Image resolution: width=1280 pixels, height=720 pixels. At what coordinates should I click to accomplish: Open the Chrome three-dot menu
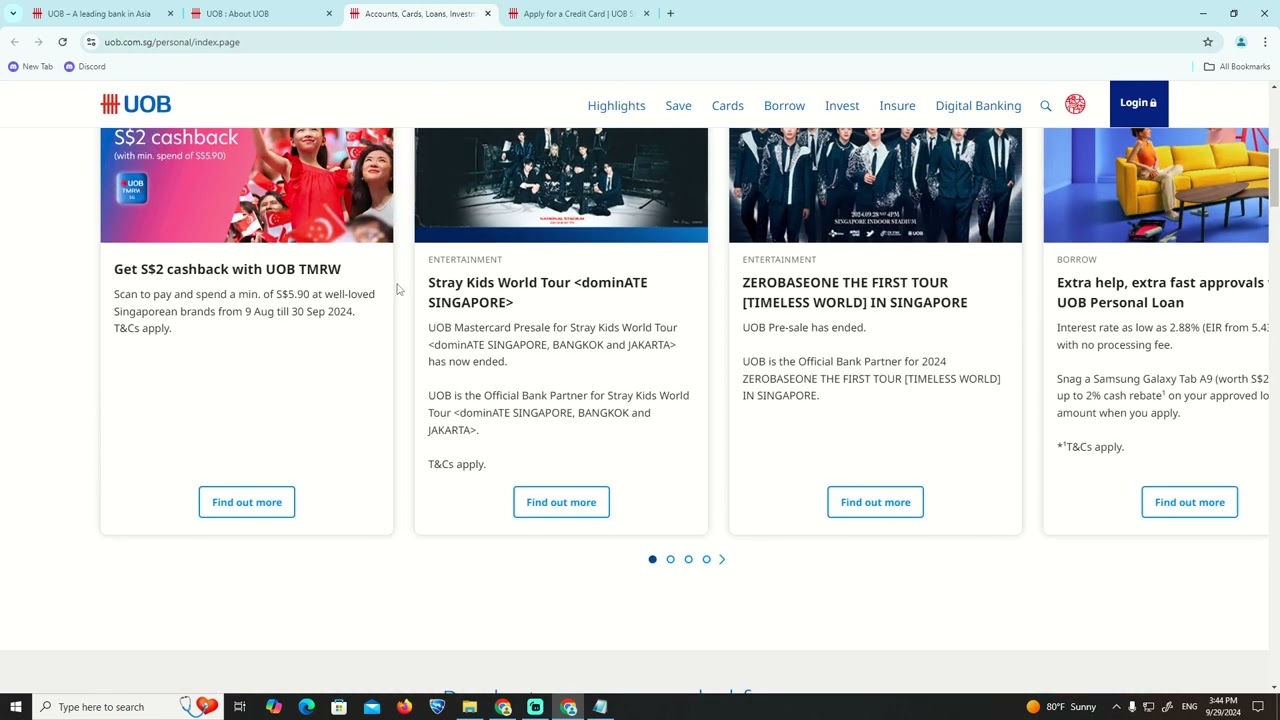coord(1265,42)
